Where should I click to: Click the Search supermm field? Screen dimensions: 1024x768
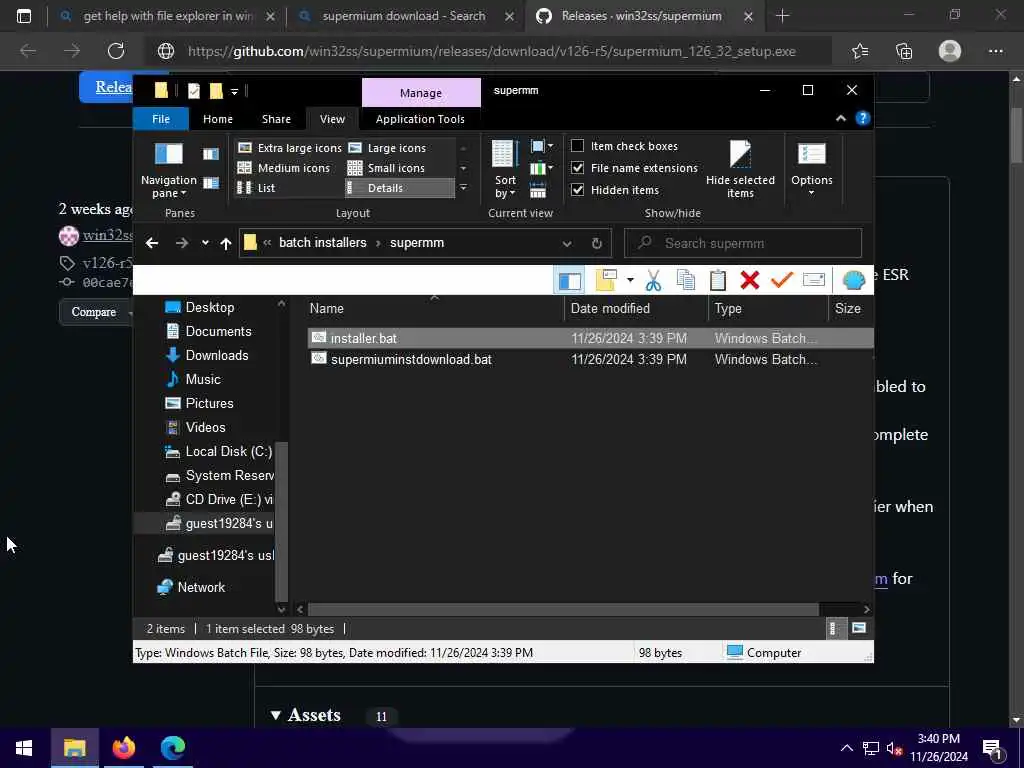pos(743,243)
